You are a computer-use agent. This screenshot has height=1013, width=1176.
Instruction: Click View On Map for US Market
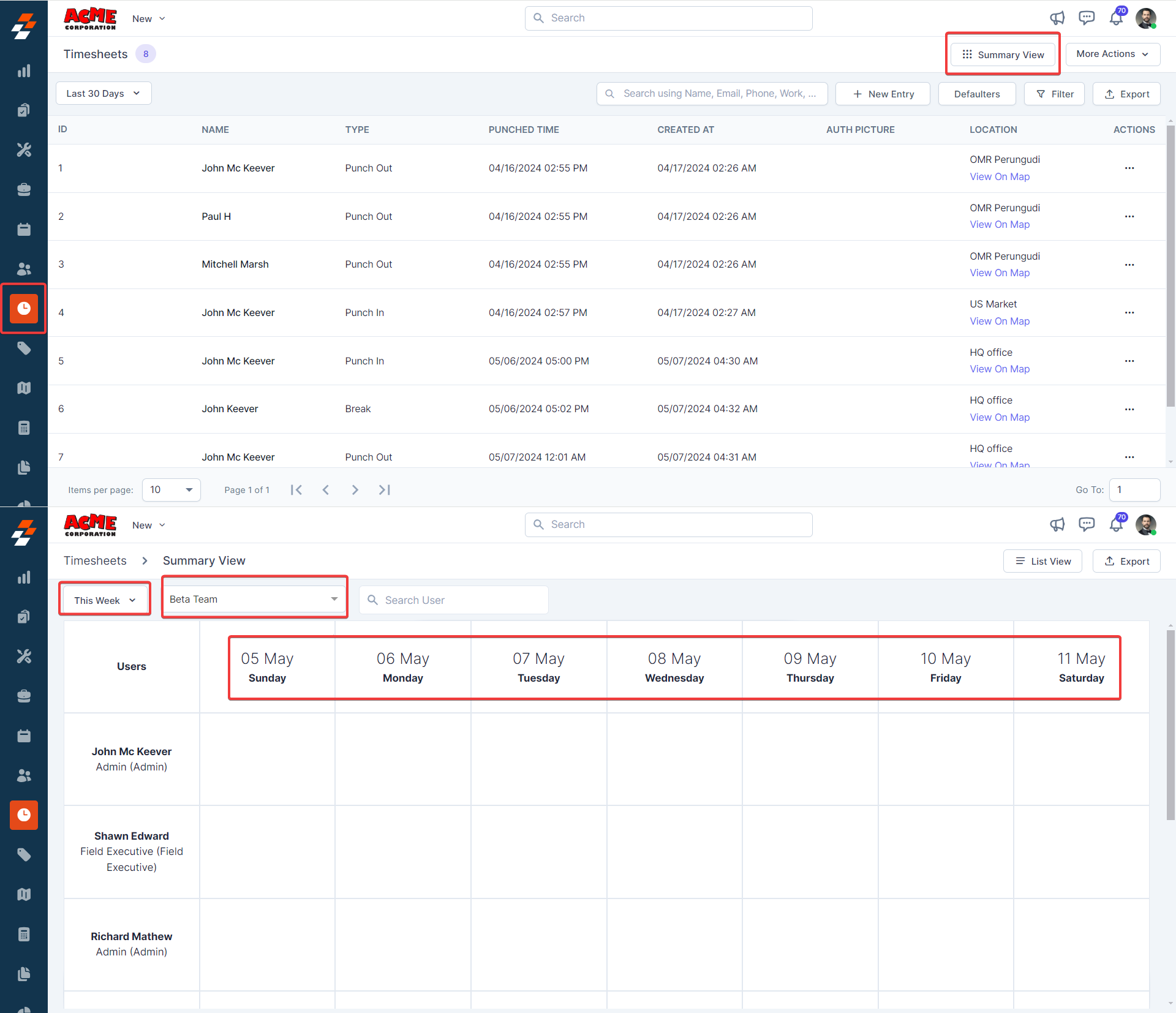1000,321
